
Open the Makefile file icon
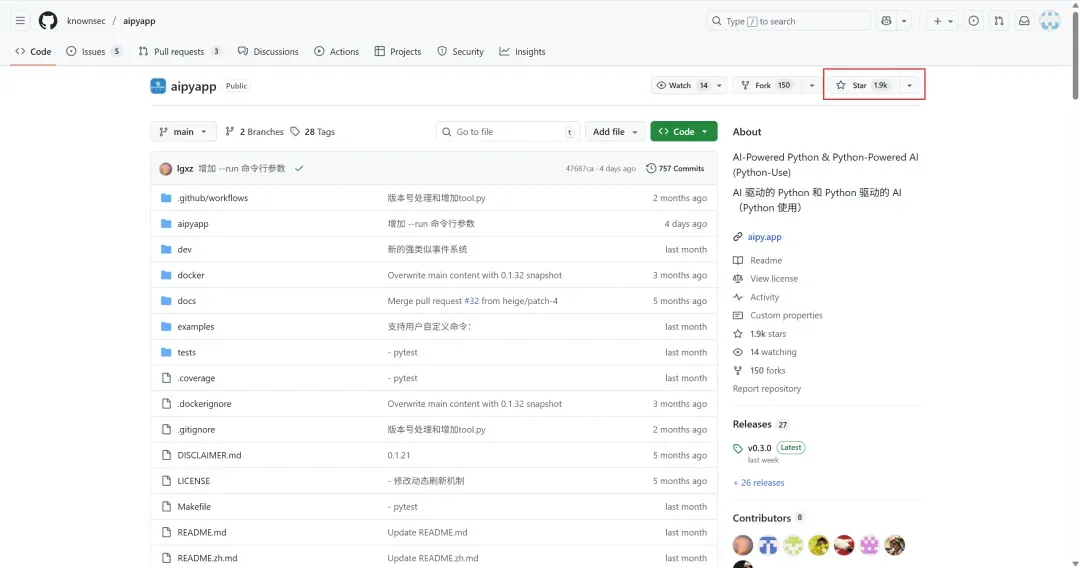(x=166, y=506)
